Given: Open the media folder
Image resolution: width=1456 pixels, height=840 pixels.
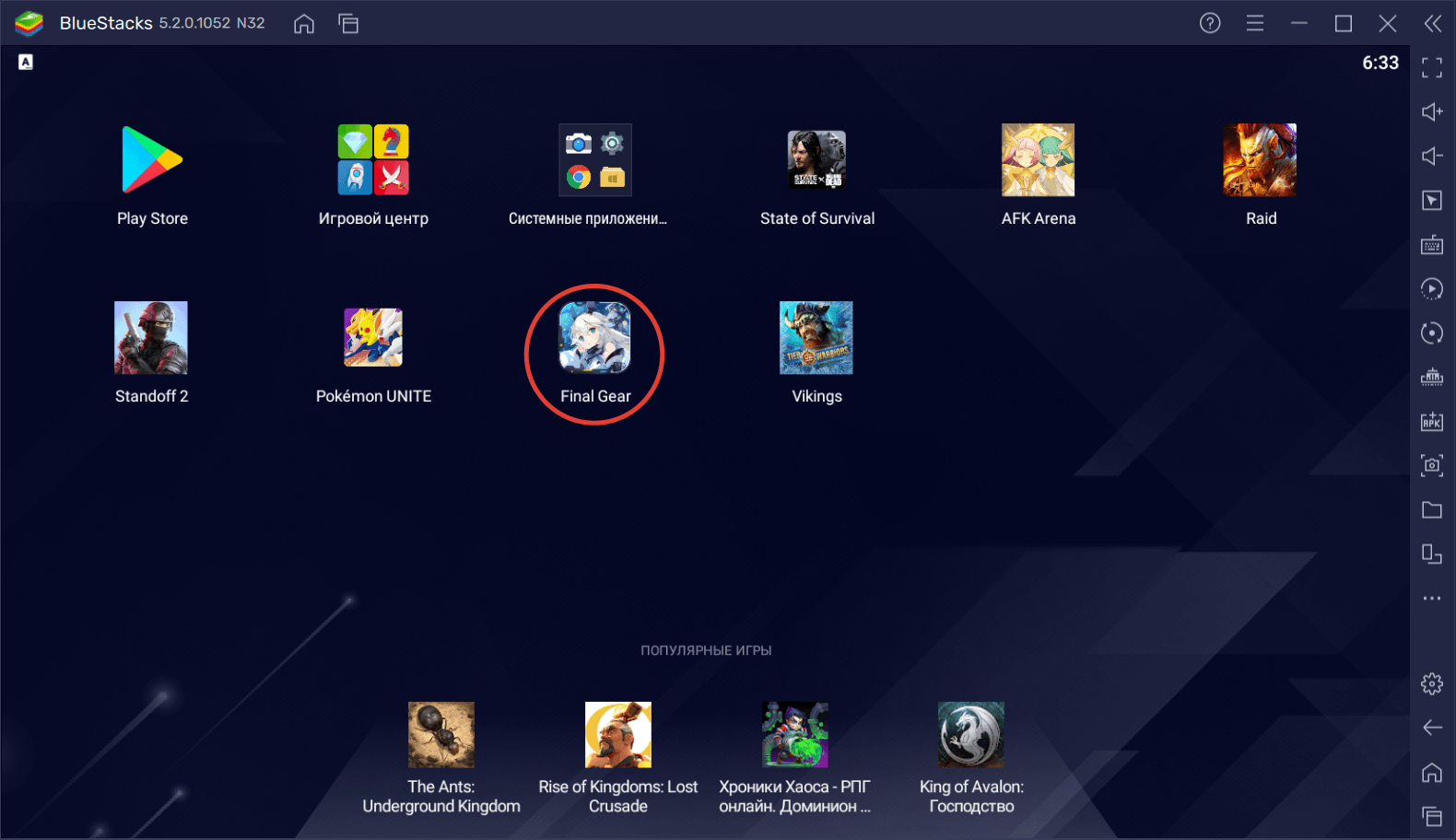Looking at the screenshot, I should (x=1432, y=509).
